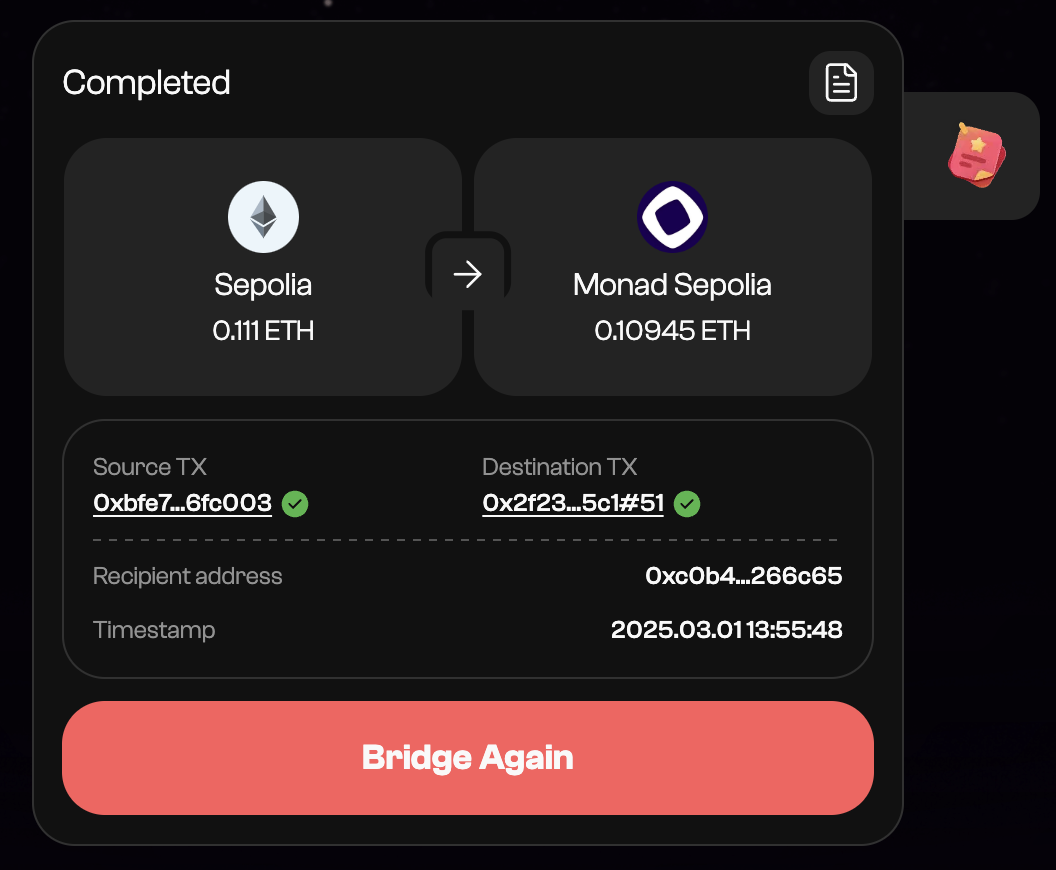This screenshot has height=870, width=1056.
Task: Click the arrow between source and destination
Action: (467, 274)
